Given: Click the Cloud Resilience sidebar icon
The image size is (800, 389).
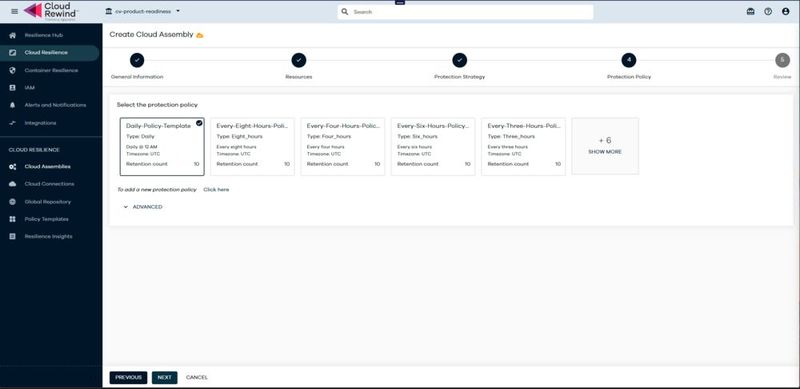Looking at the screenshot, I should pos(13,53).
